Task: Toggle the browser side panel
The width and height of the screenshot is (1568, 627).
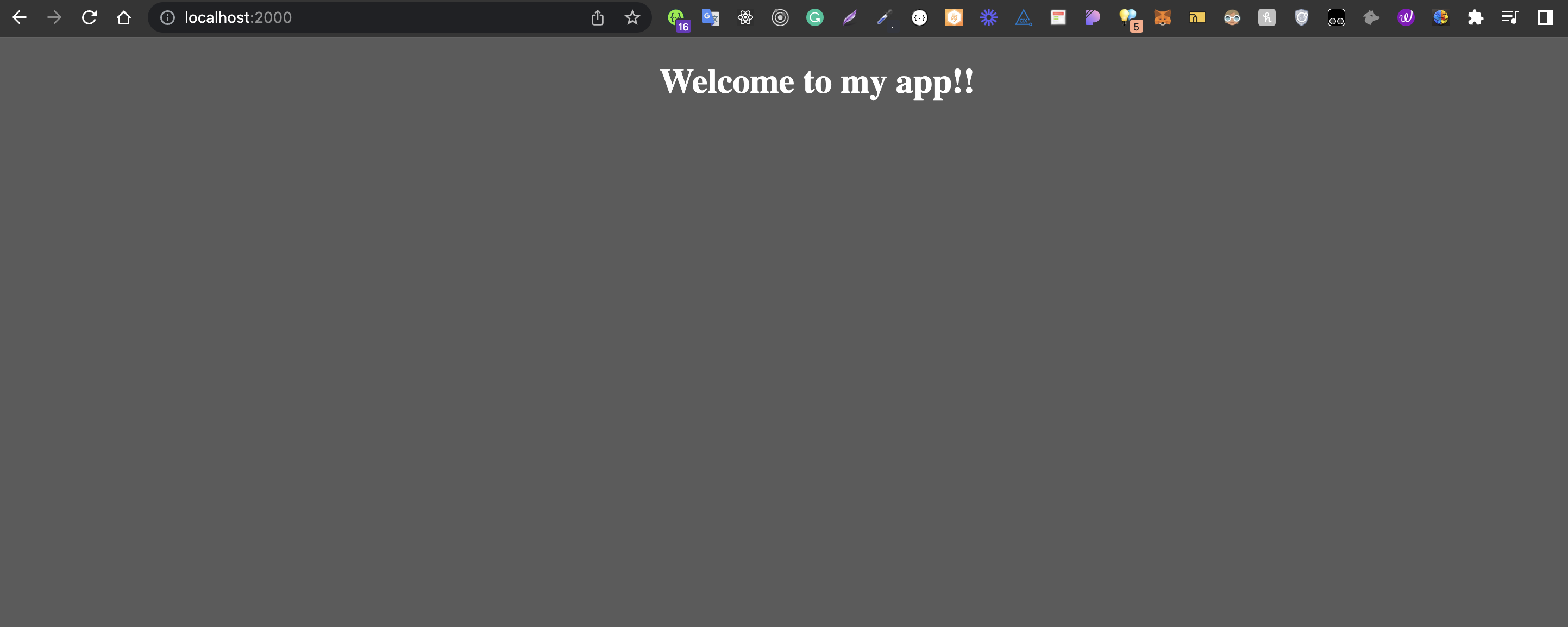Action: click(x=1544, y=17)
